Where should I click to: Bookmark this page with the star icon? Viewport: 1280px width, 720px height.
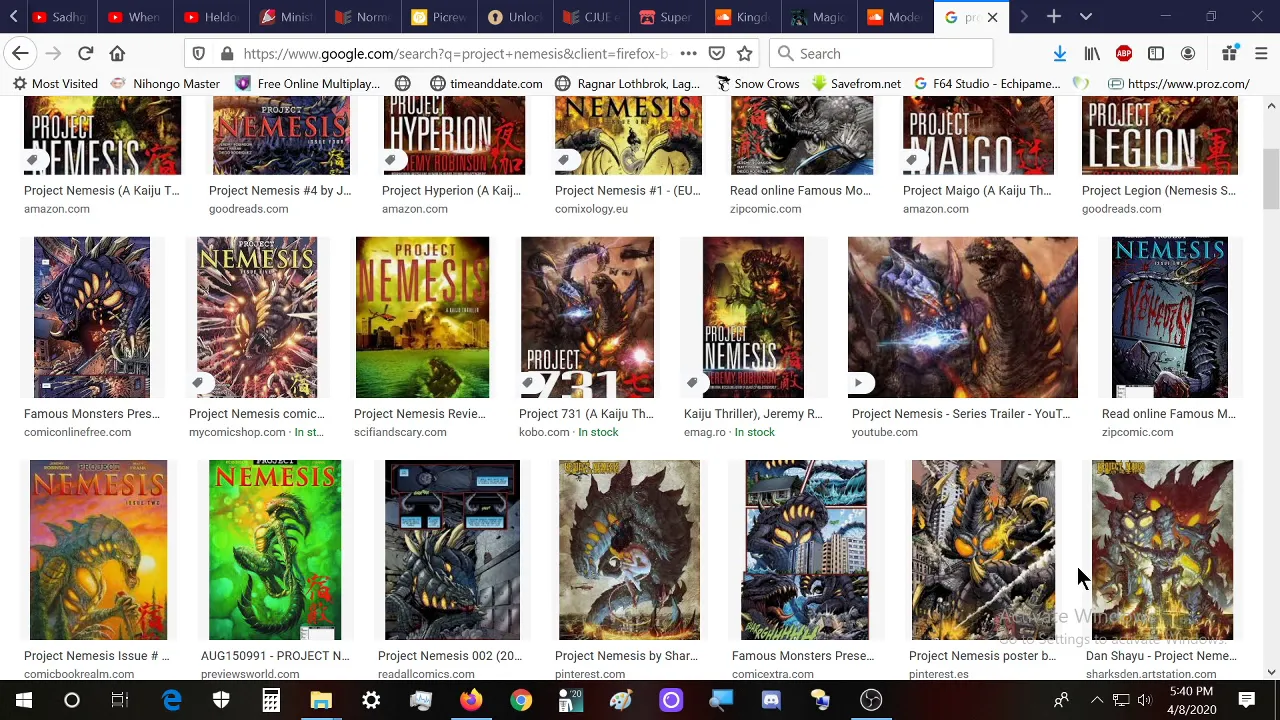point(744,53)
